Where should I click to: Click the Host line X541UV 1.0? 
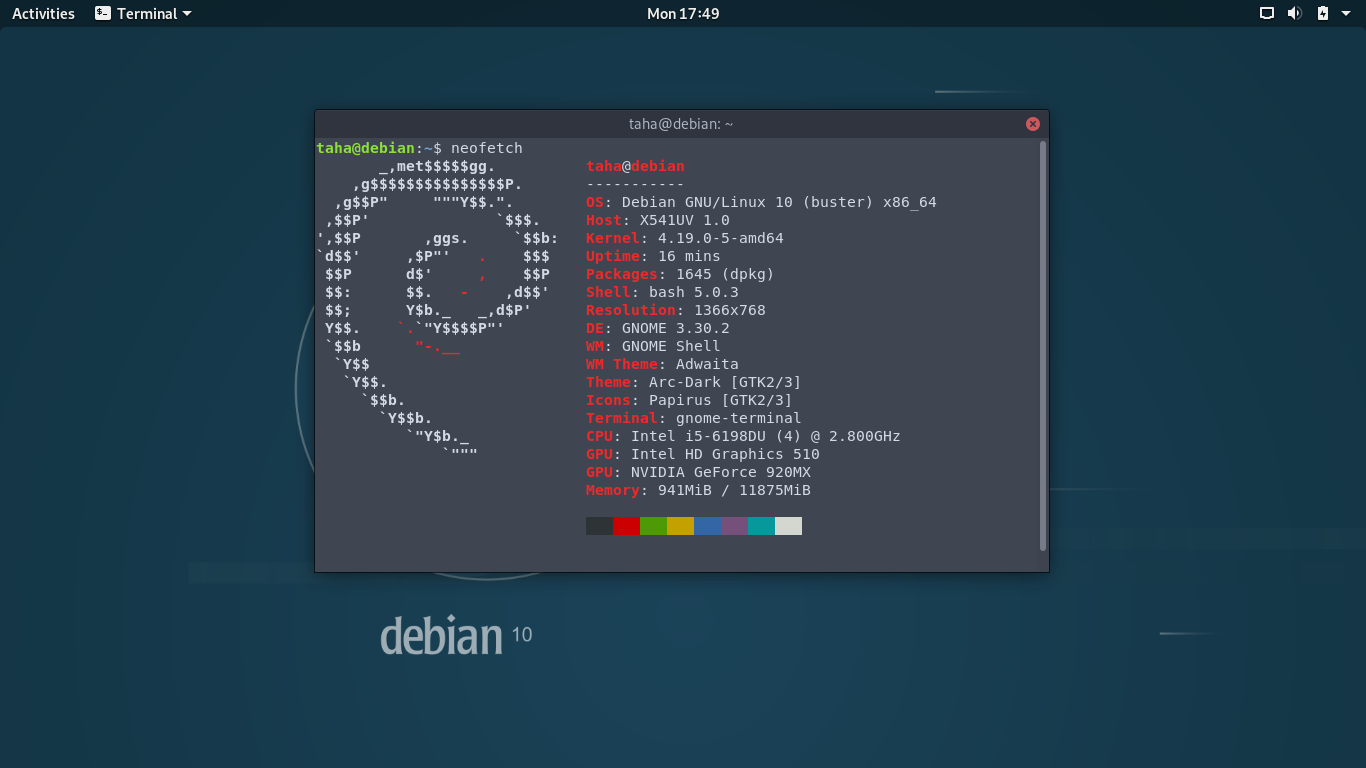tap(658, 220)
